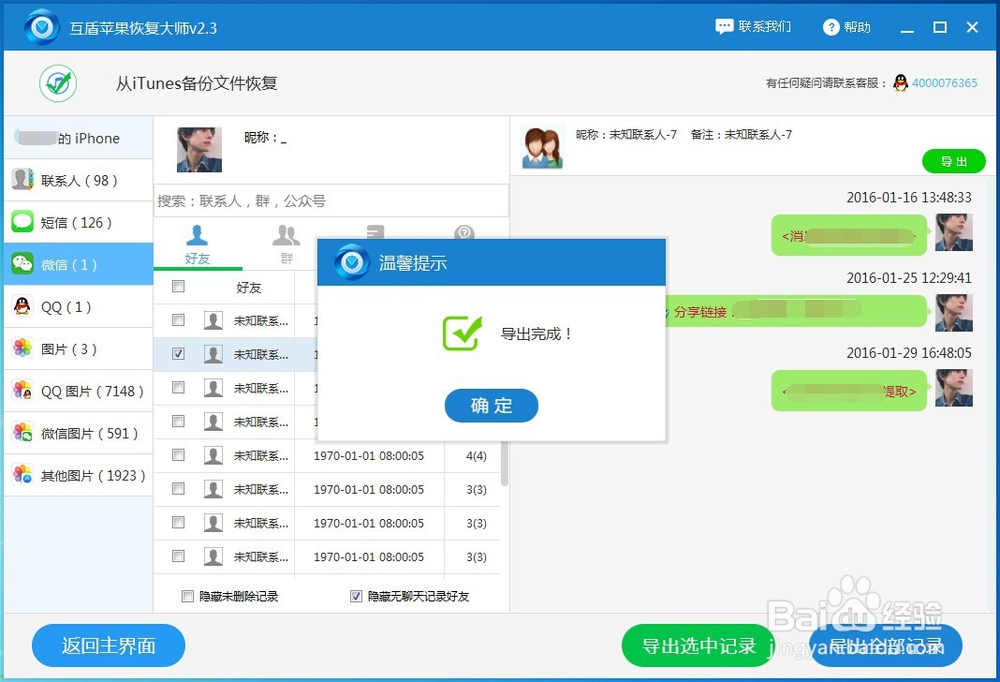1000x682 pixels.
Task: Open the 联系人 (98) contacts category
Action: (x=78, y=180)
